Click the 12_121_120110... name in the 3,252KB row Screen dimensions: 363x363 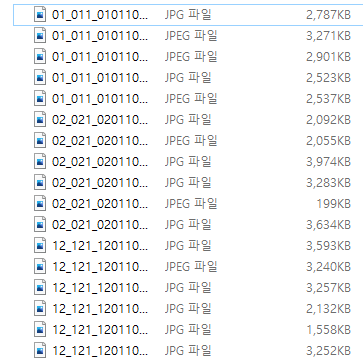tap(100, 351)
